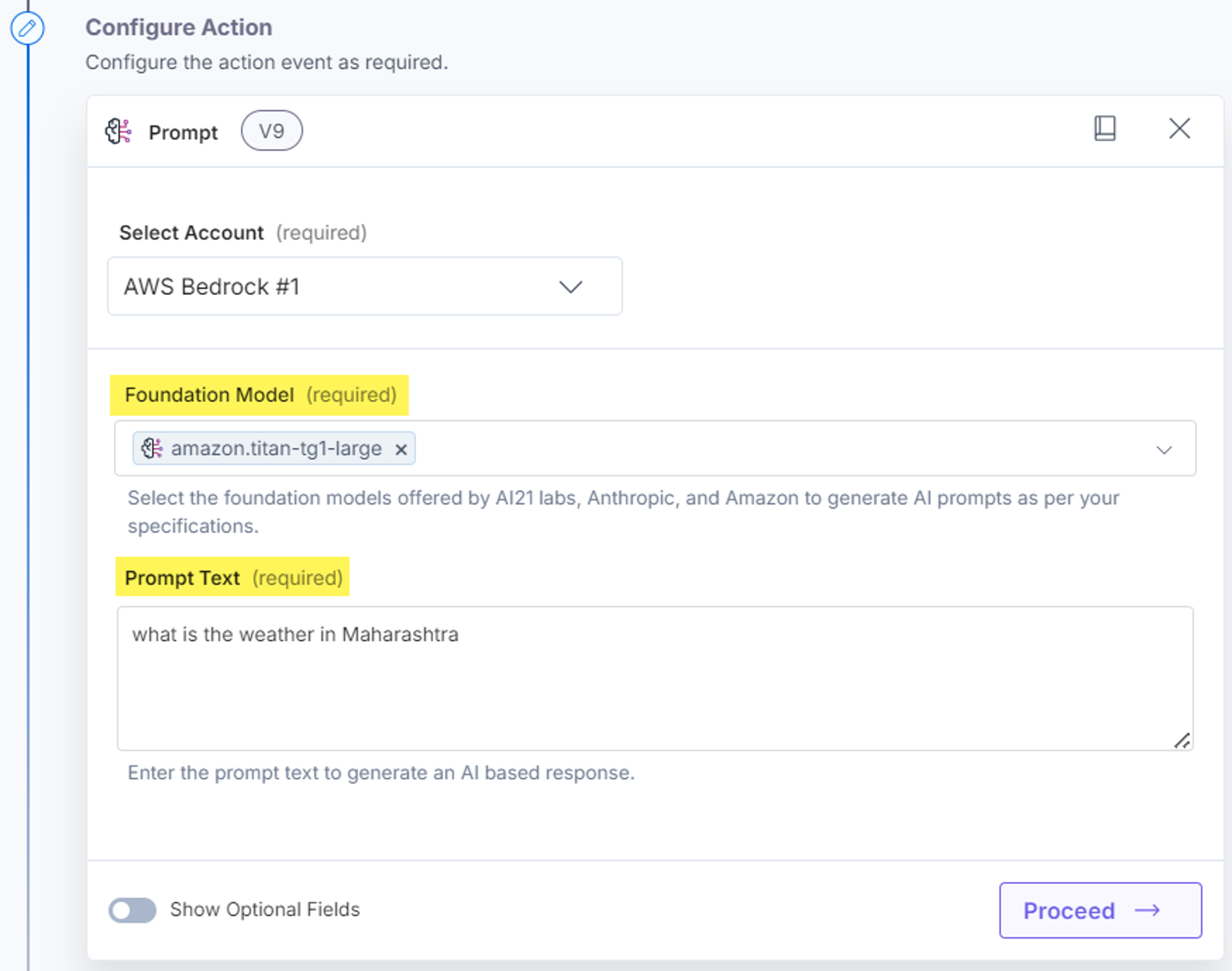Open the Select Account dropdown
Image resolution: width=1232 pixels, height=971 pixels.
pyautogui.click(x=365, y=286)
